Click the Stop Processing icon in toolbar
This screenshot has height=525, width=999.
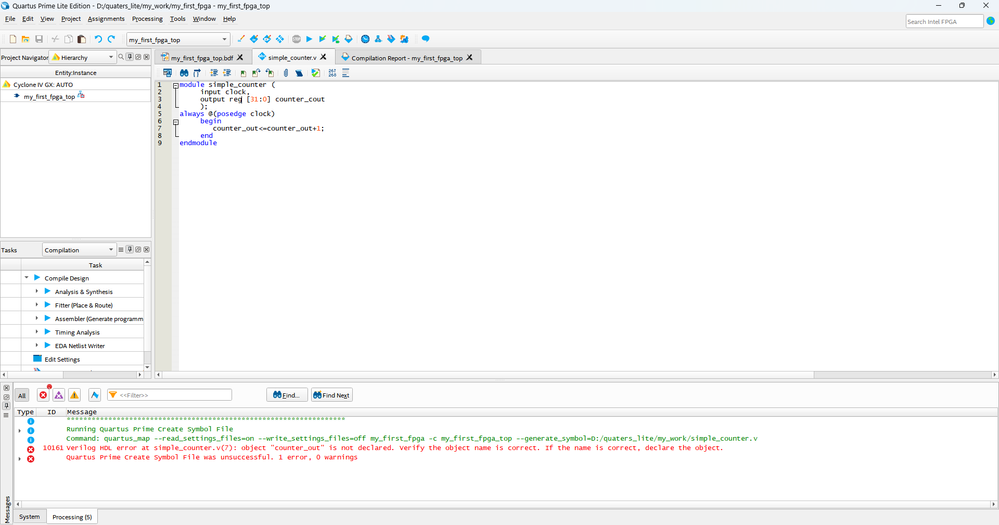tap(296, 39)
